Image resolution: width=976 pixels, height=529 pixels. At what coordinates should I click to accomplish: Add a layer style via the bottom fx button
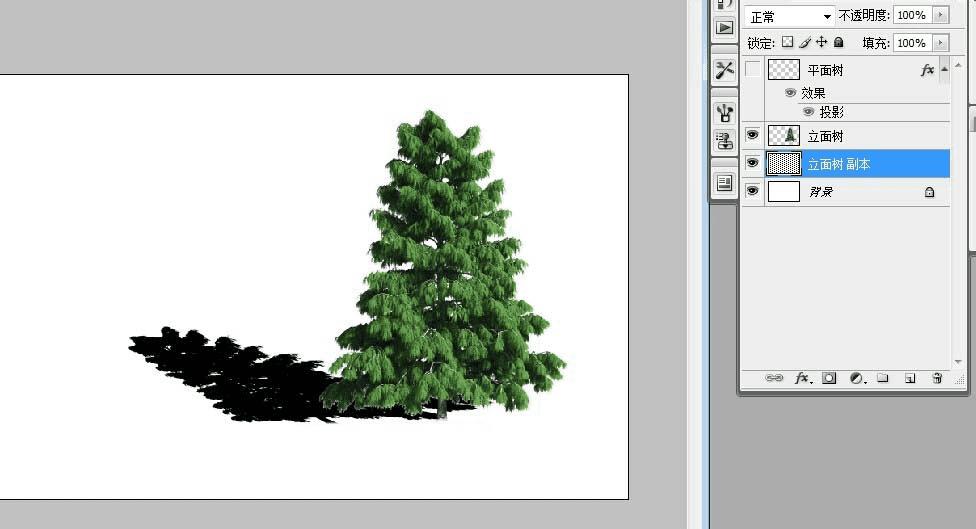click(x=803, y=378)
